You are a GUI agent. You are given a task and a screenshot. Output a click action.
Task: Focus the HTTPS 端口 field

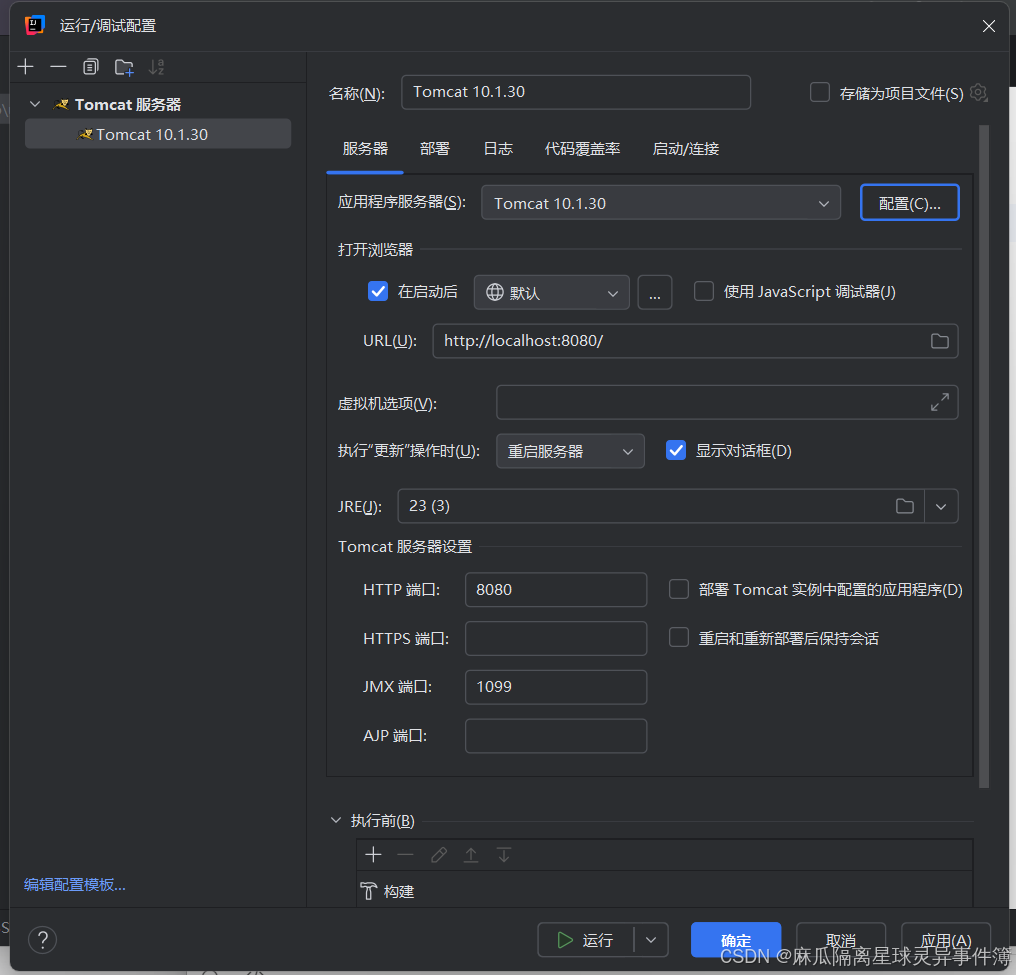click(x=555, y=638)
